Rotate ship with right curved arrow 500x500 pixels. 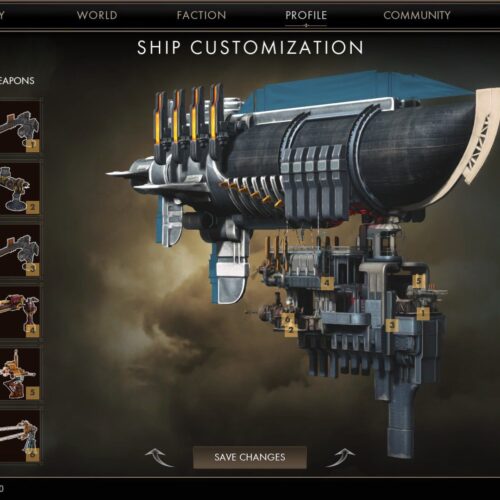340,457
